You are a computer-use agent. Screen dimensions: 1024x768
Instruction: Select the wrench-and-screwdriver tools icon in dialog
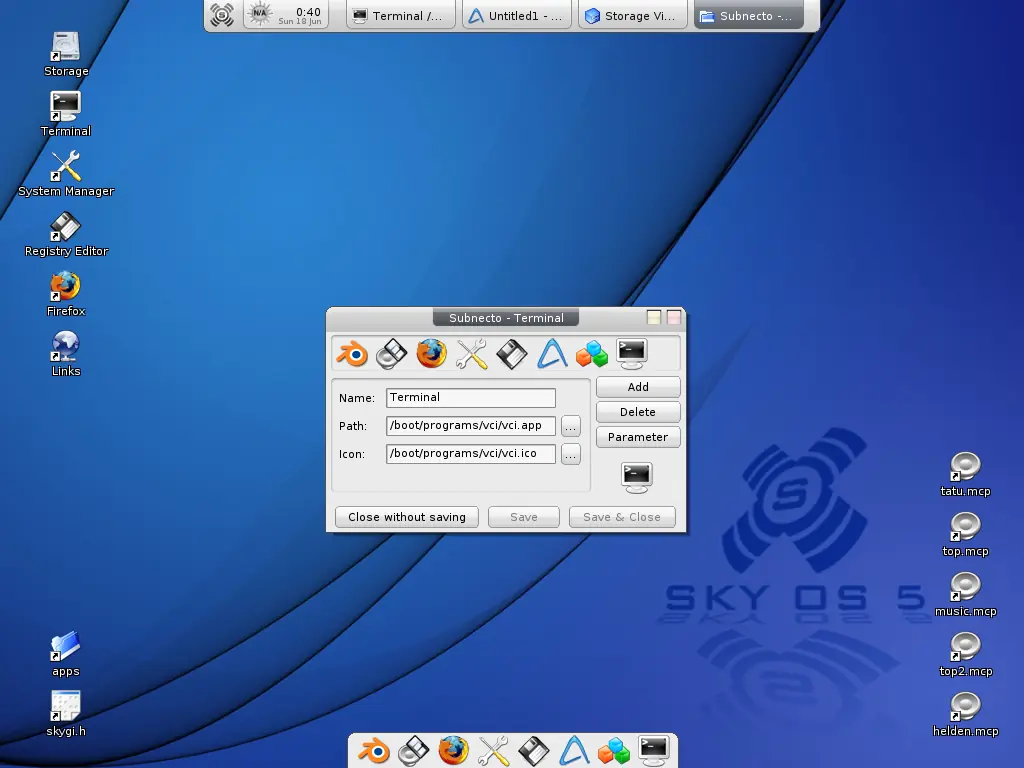pyautogui.click(x=472, y=354)
